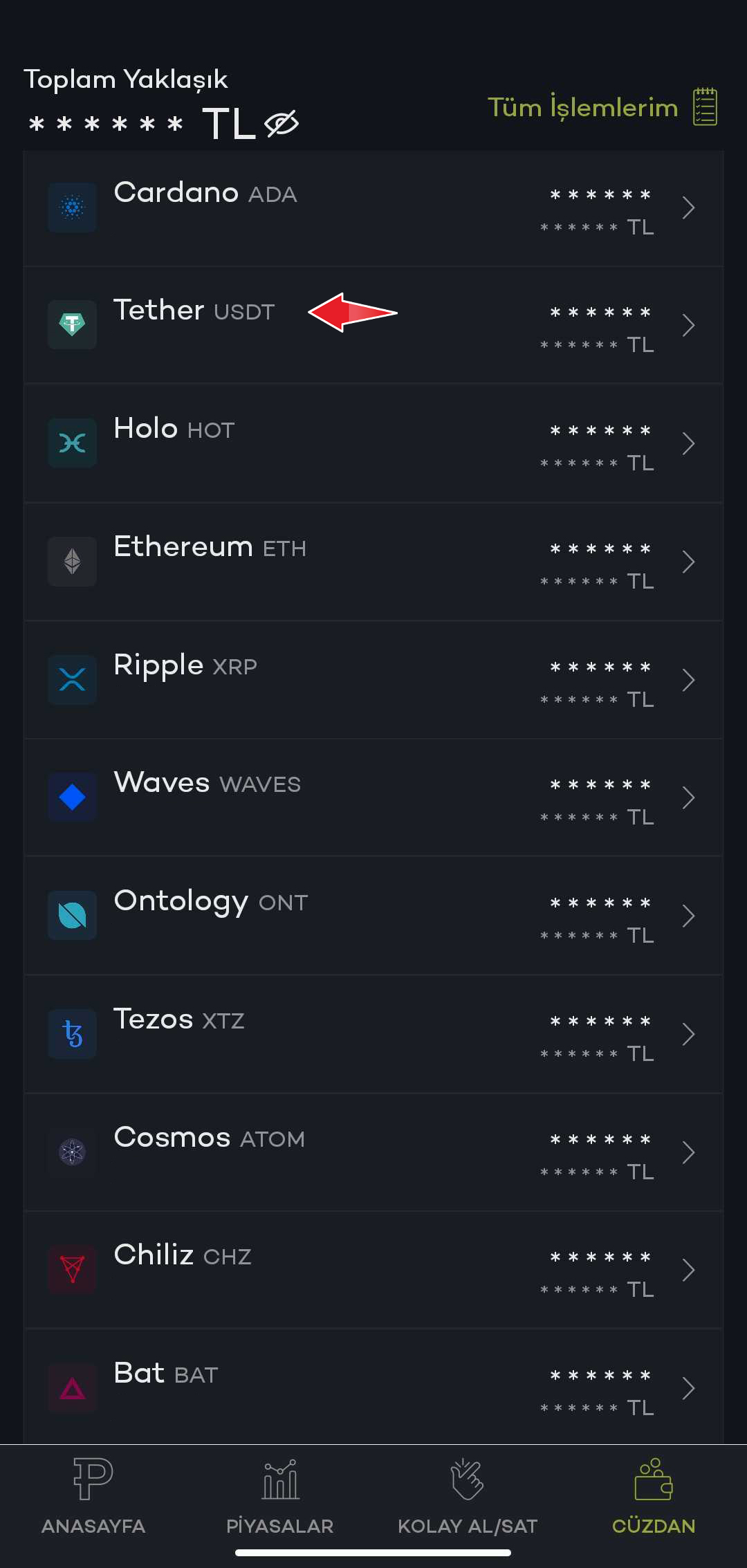Tap the Ripple XRP coin icon
747x1568 pixels.
72,679
